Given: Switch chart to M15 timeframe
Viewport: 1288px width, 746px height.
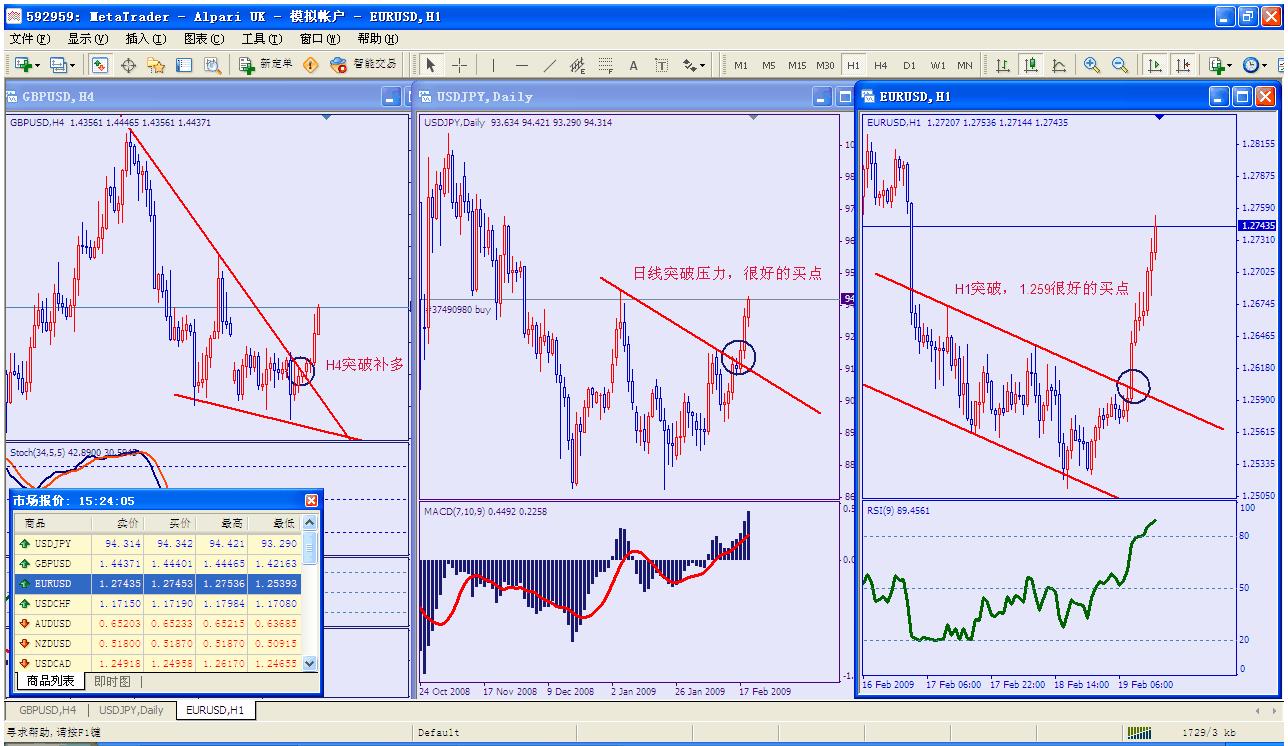Looking at the screenshot, I should point(797,65).
